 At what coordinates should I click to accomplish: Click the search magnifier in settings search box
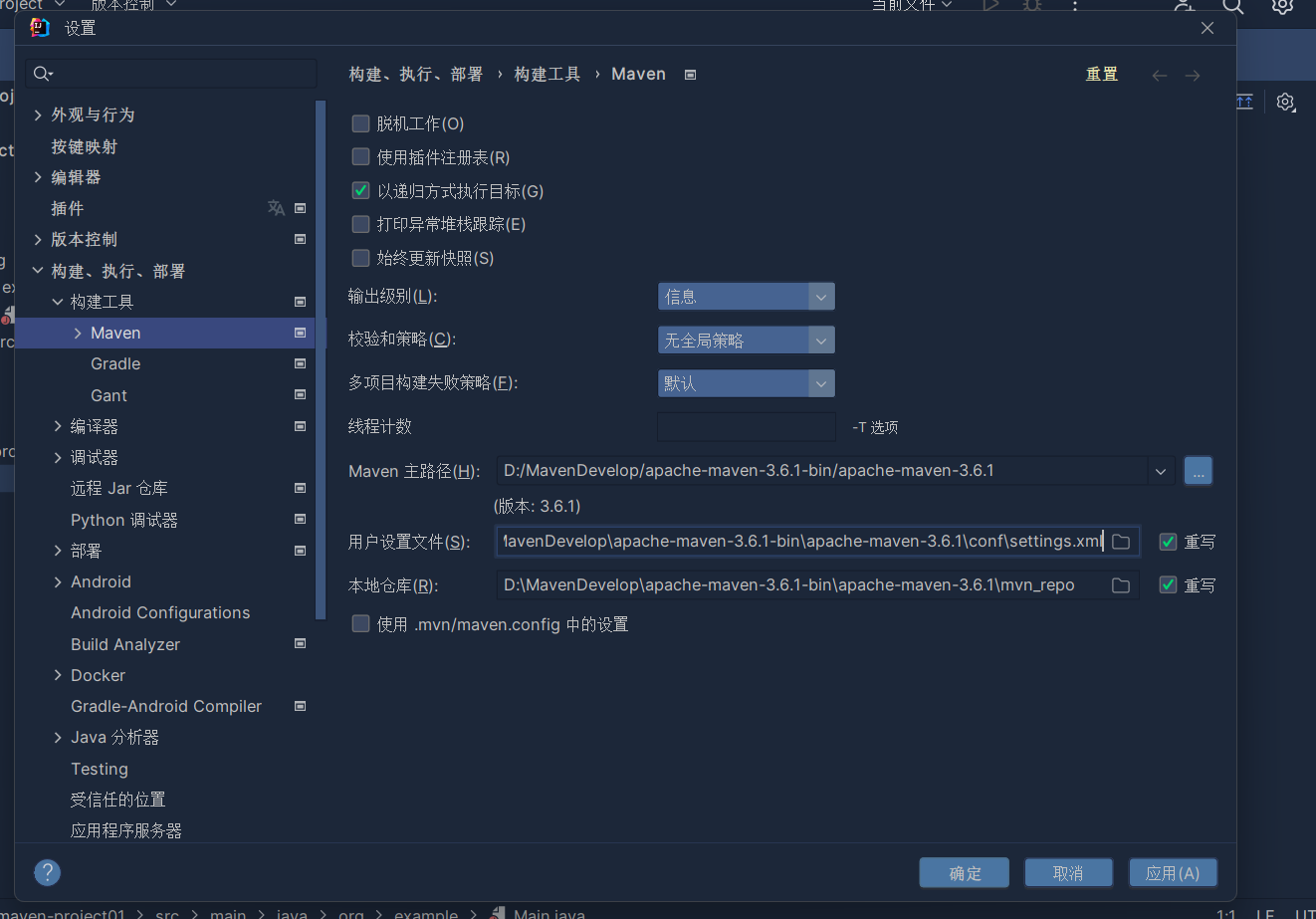coord(42,74)
